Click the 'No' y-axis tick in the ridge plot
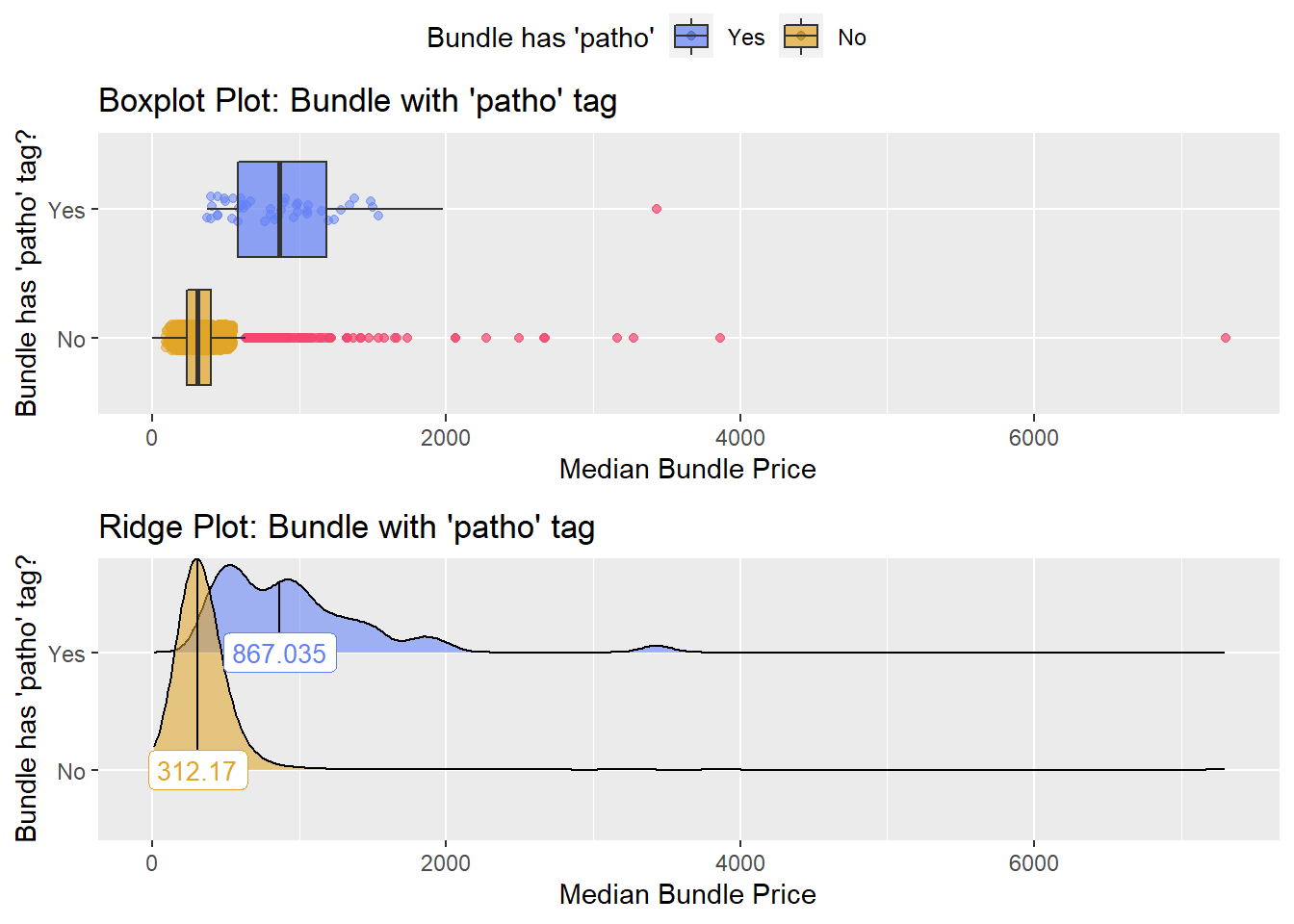Screen dimensions: 1294x924 pyautogui.click(x=71, y=771)
